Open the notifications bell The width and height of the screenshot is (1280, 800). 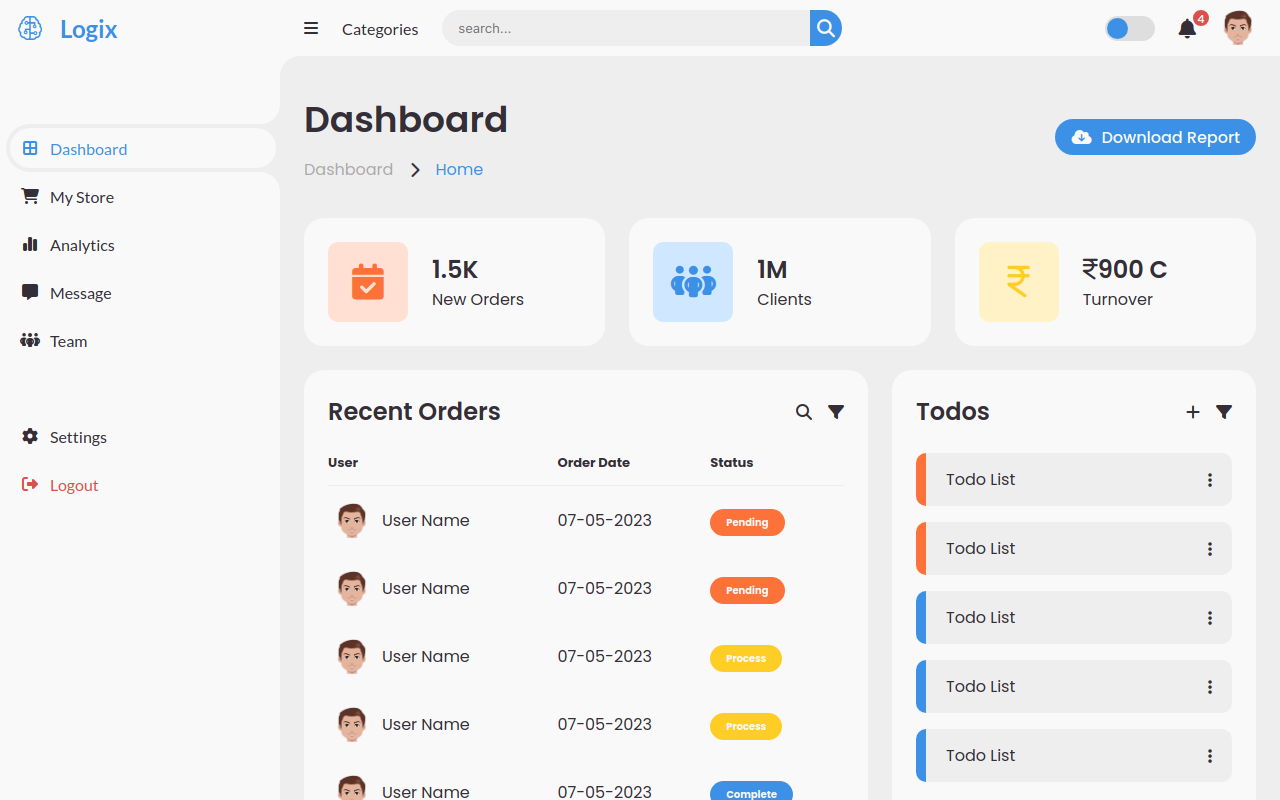click(1187, 29)
